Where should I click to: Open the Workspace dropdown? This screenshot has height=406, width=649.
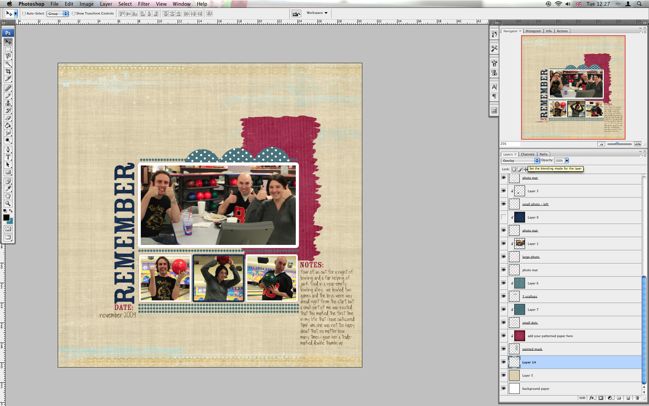[317, 13]
